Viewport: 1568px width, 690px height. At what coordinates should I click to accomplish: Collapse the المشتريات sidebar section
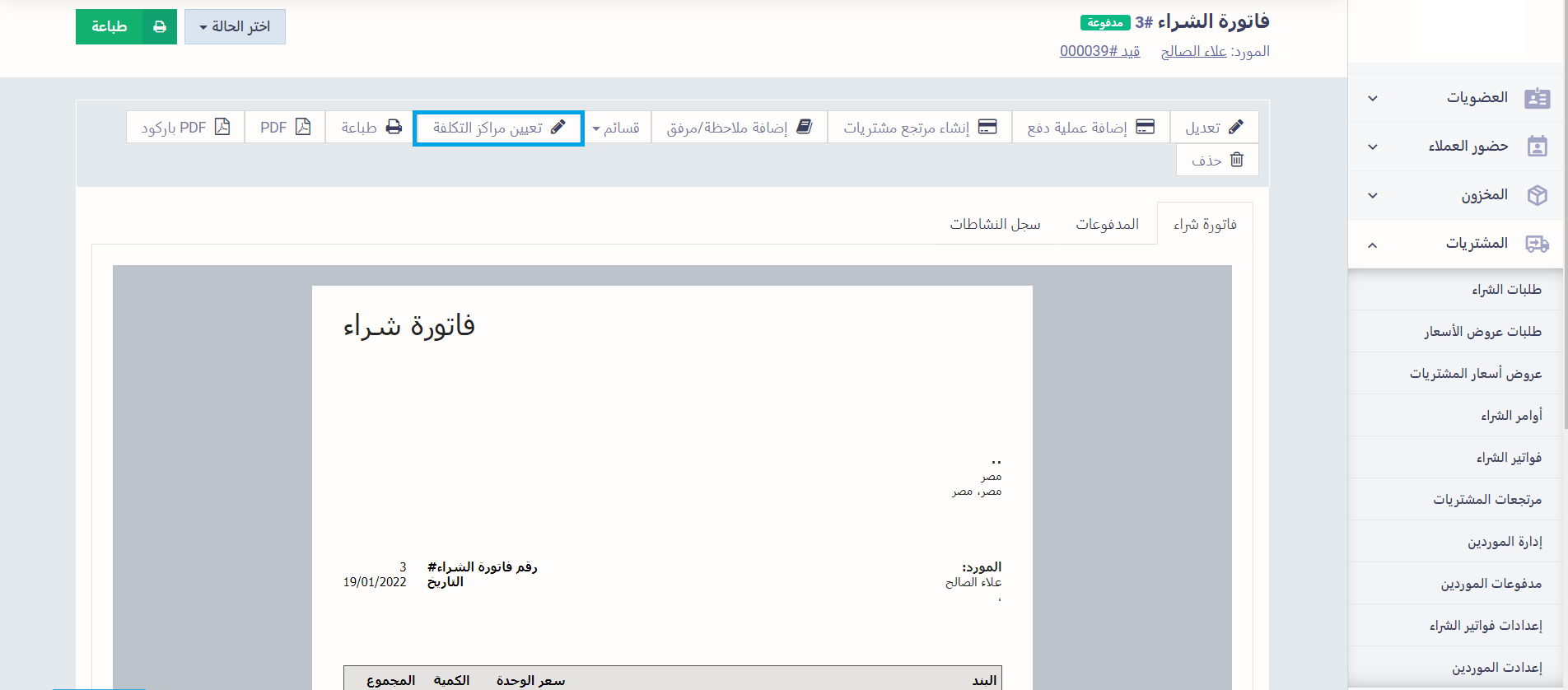click(x=1372, y=245)
